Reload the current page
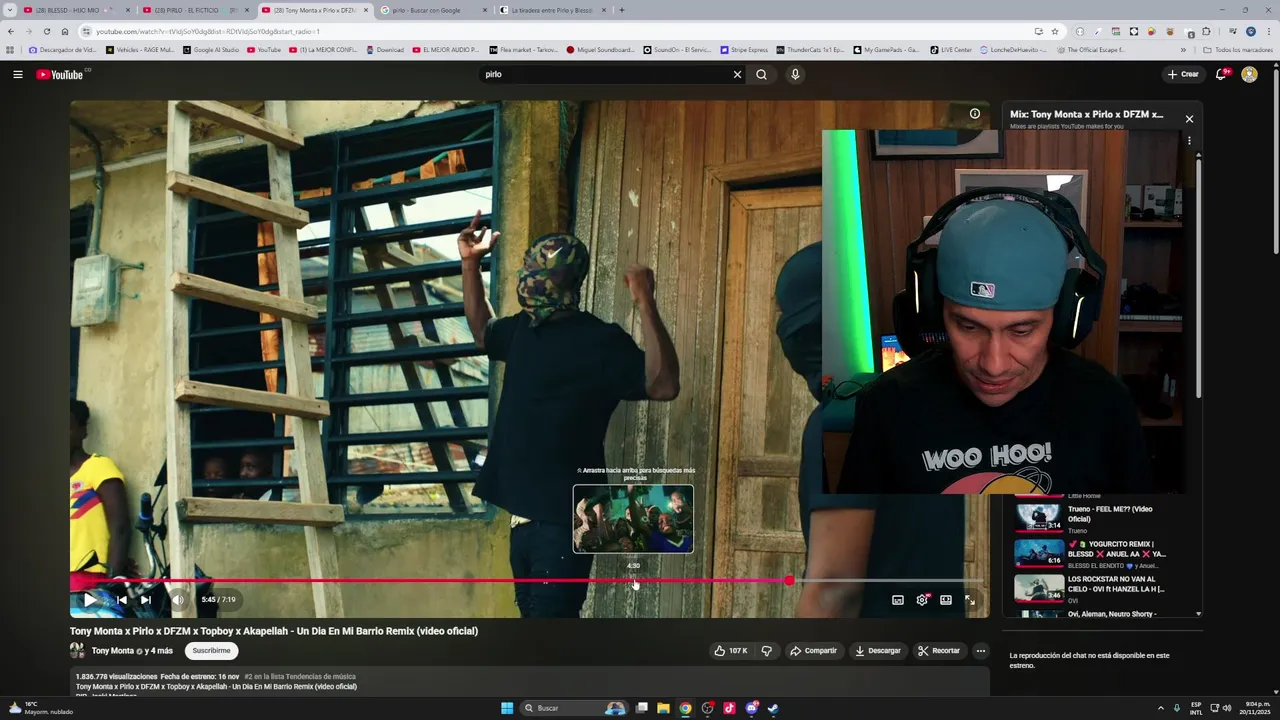1280x720 pixels. [47, 31]
